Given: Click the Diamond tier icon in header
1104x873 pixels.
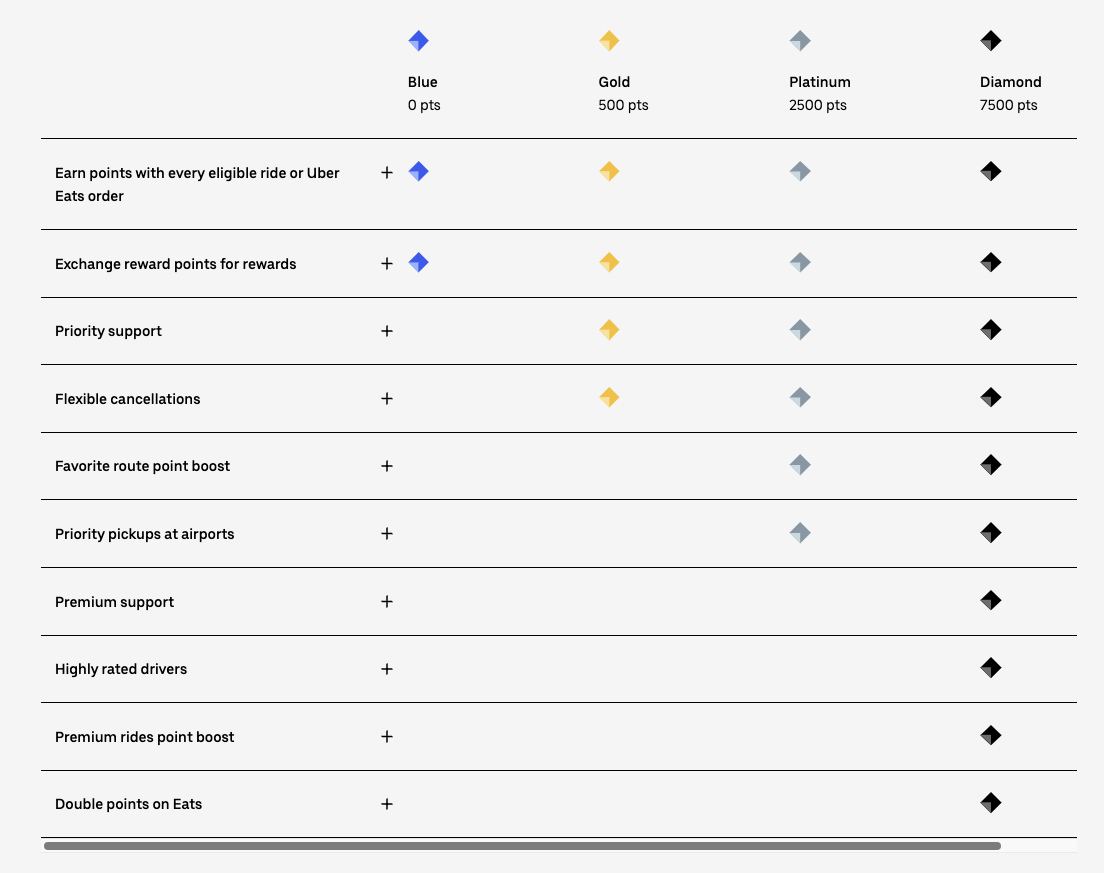Looking at the screenshot, I should pyautogui.click(x=991, y=41).
